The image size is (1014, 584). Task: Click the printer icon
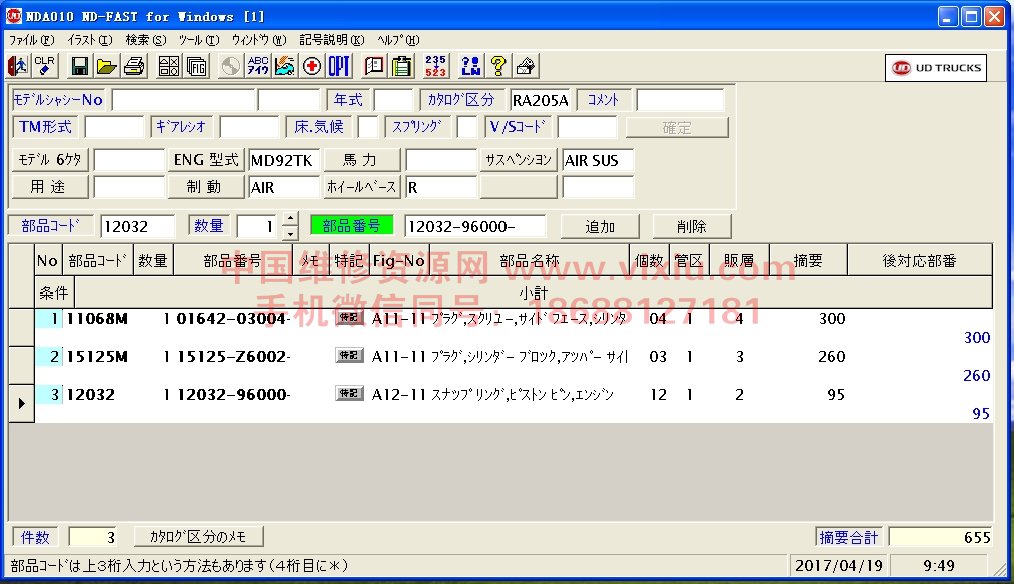pyautogui.click(x=134, y=66)
